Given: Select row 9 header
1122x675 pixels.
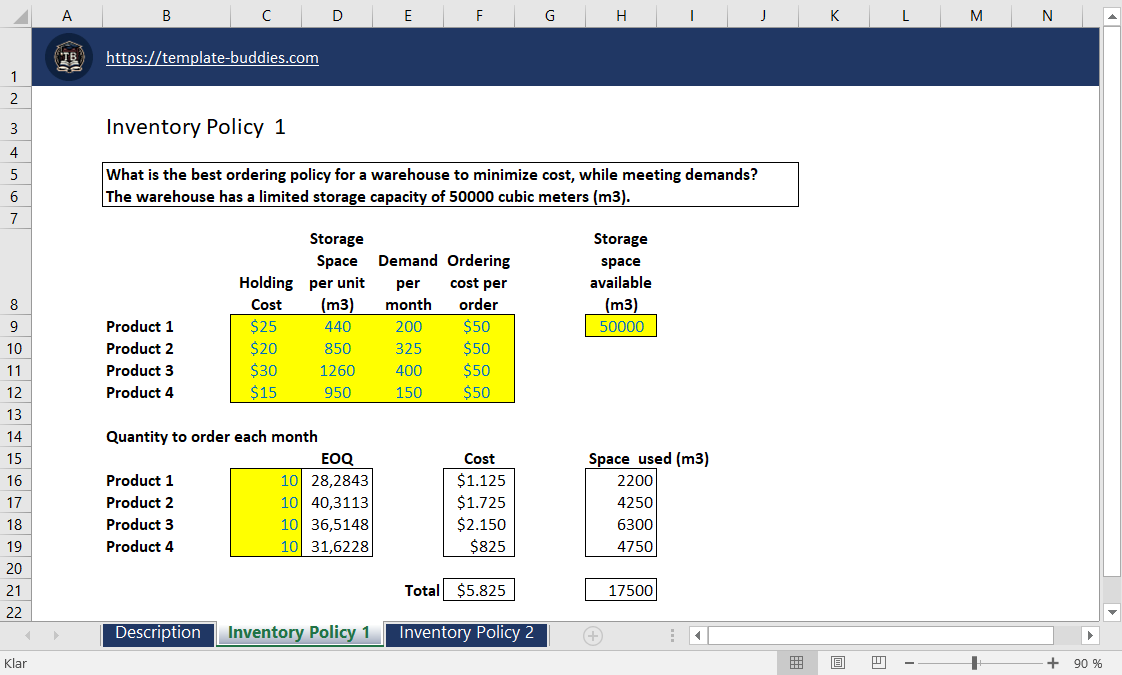Looking at the screenshot, I should [15, 326].
